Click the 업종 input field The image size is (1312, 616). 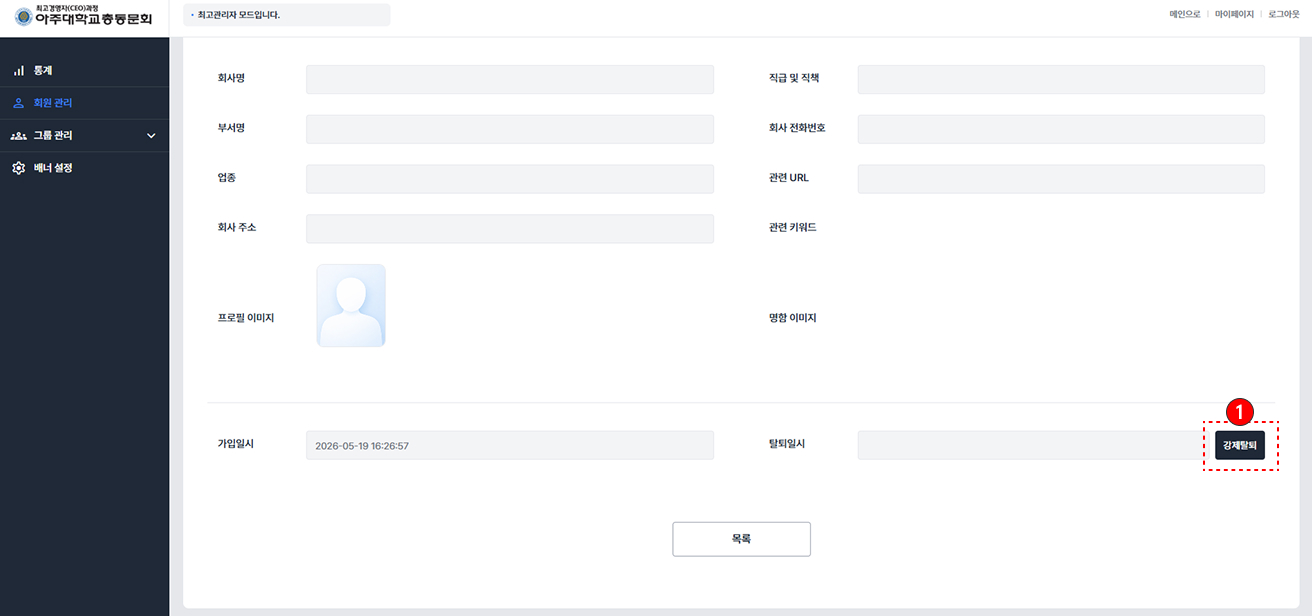point(510,179)
